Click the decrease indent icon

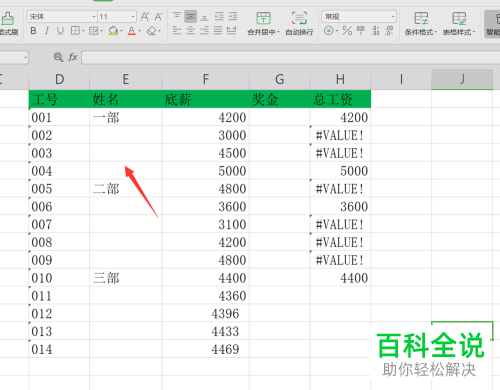click(x=219, y=16)
